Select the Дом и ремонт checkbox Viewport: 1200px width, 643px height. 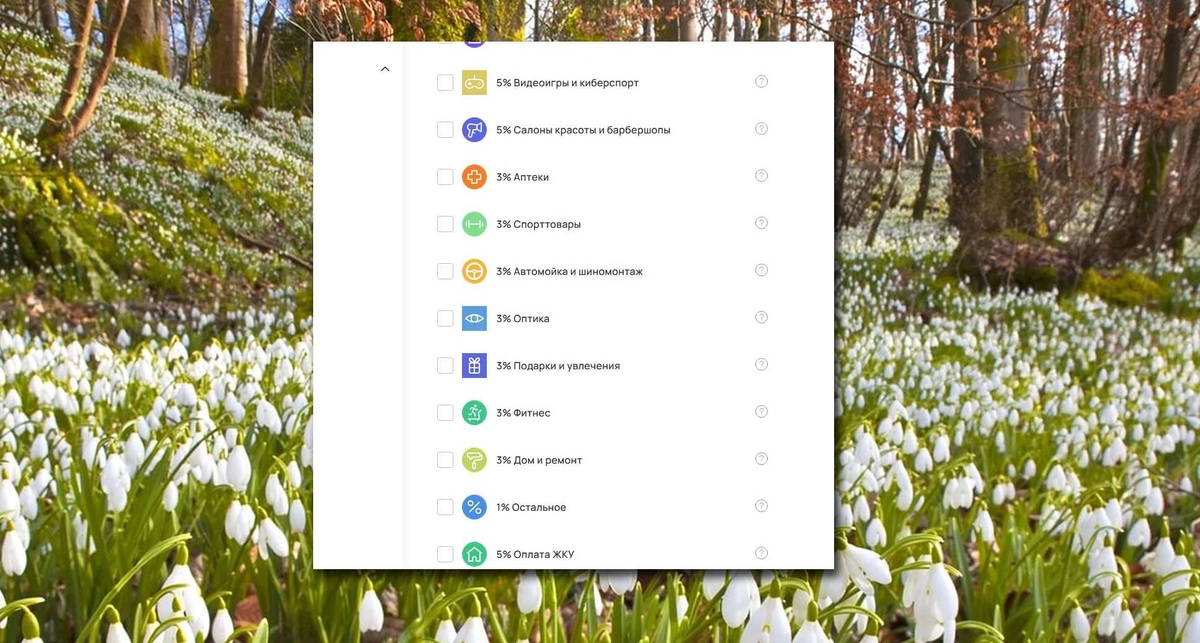445,460
